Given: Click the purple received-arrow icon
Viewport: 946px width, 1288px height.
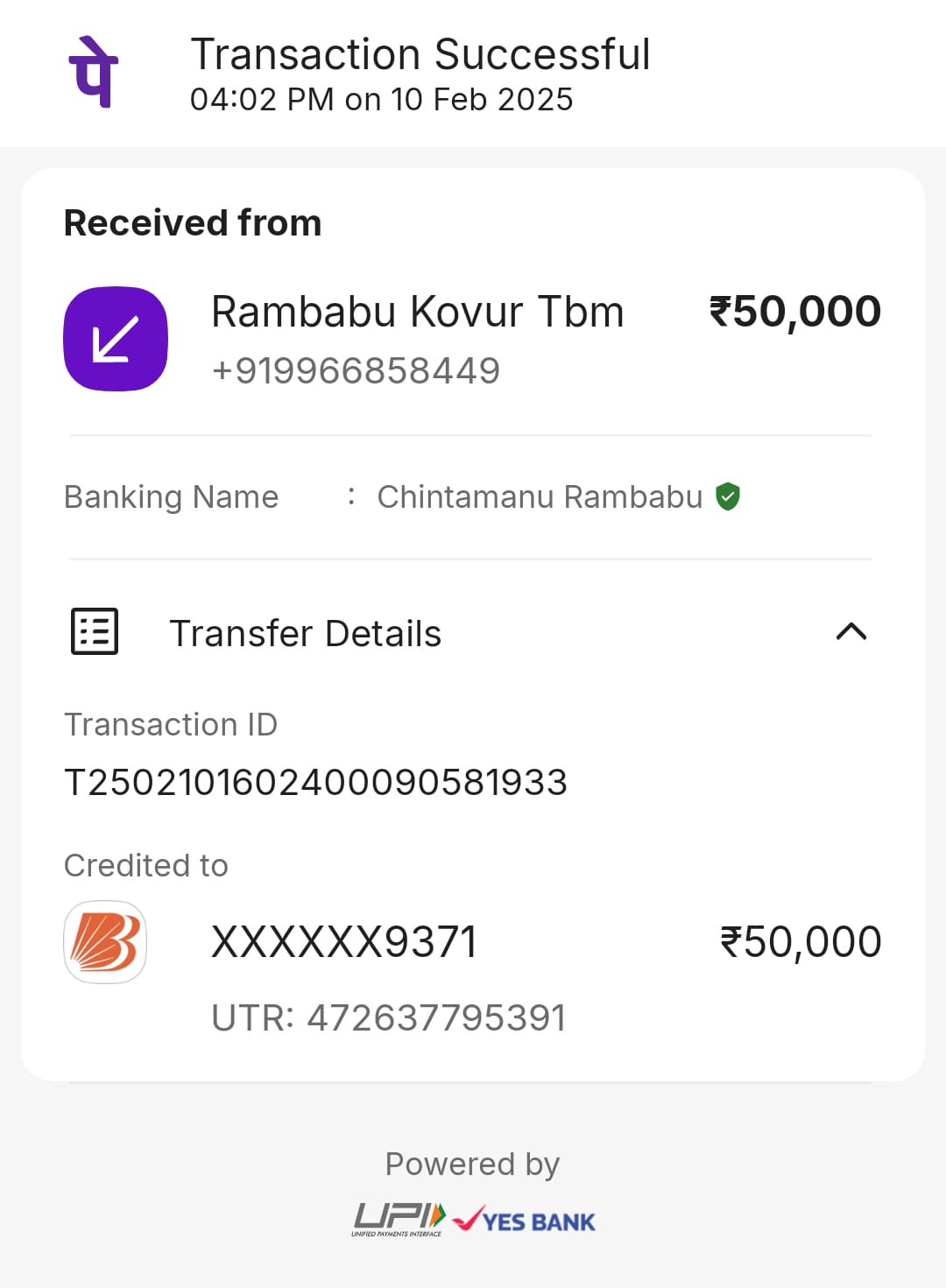Looking at the screenshot, I should click(x=116, y=339).
